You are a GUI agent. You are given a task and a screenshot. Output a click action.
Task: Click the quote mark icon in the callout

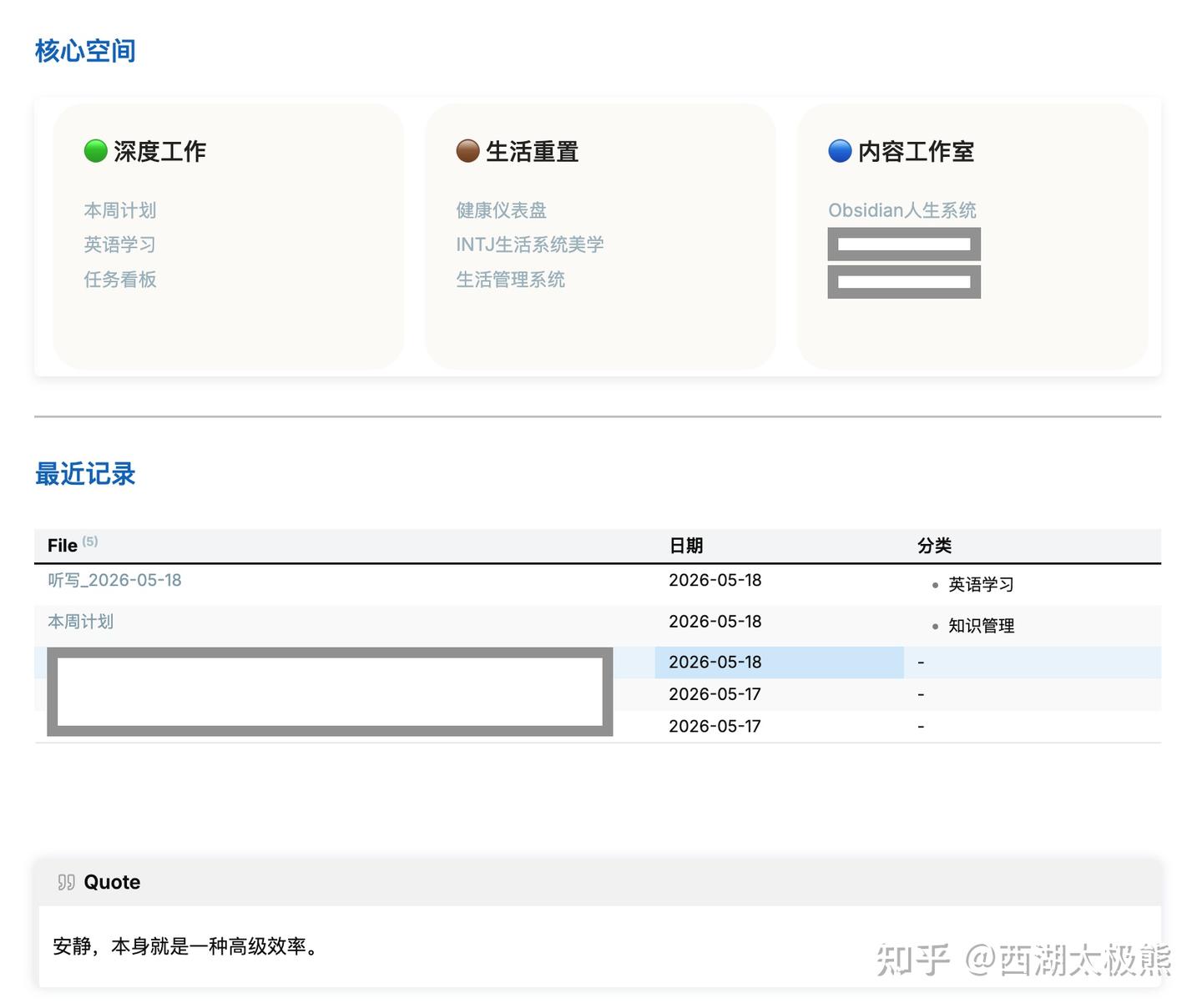tap(66, 882)
